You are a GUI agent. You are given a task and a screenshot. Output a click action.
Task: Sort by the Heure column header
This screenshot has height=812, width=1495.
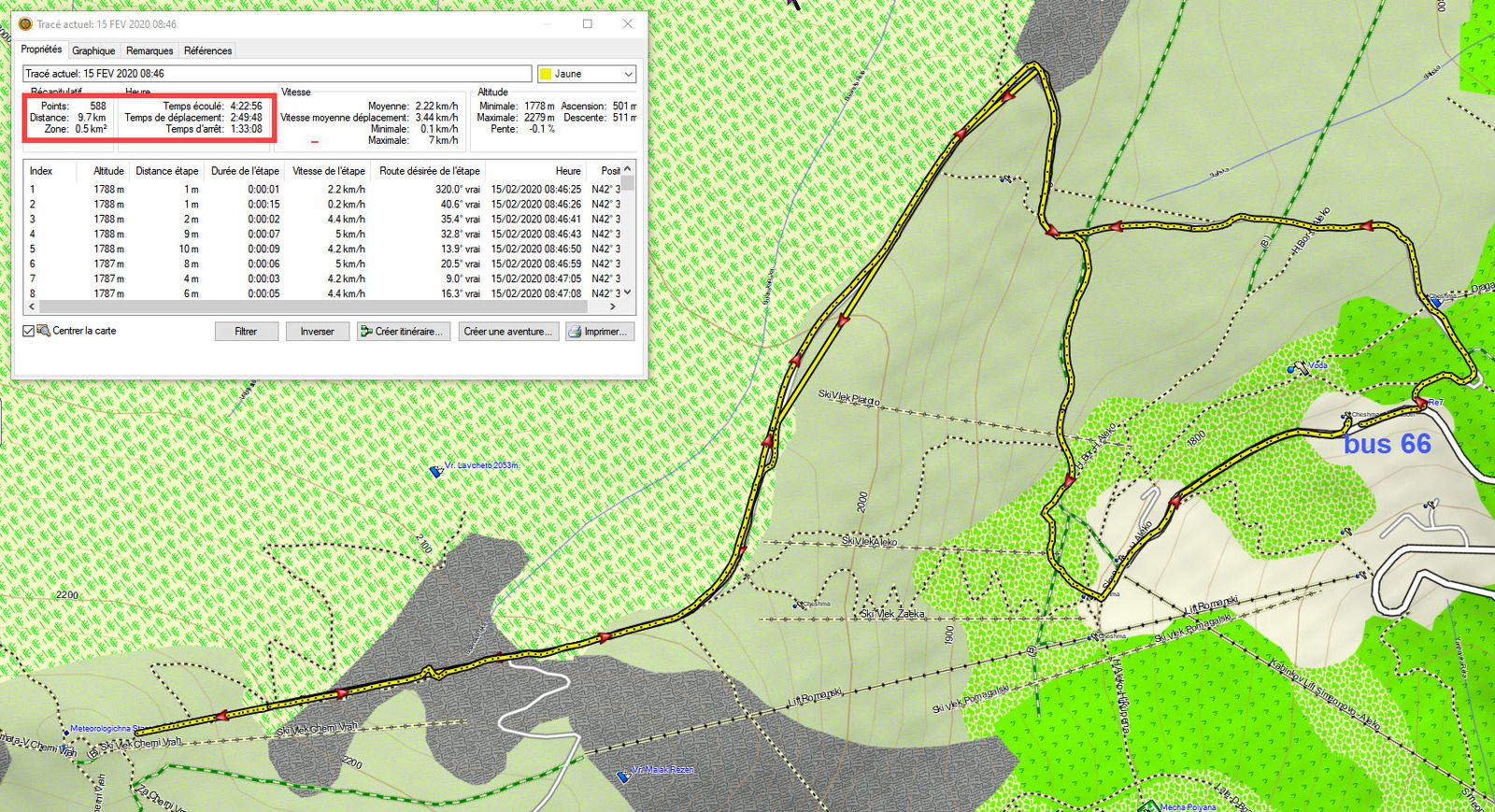[x=568, y=171]
